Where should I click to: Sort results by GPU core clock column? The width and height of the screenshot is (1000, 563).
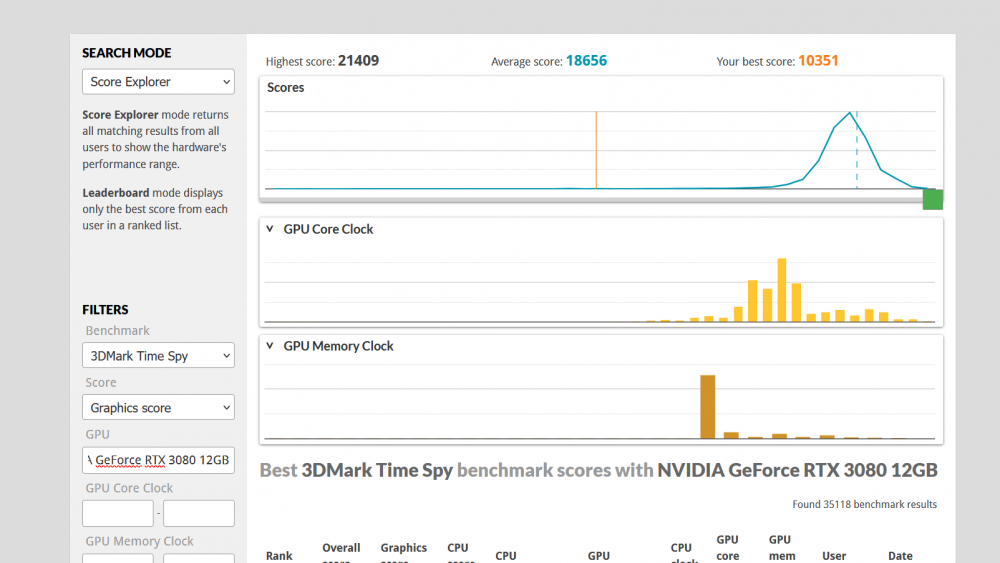click(727, 547)
